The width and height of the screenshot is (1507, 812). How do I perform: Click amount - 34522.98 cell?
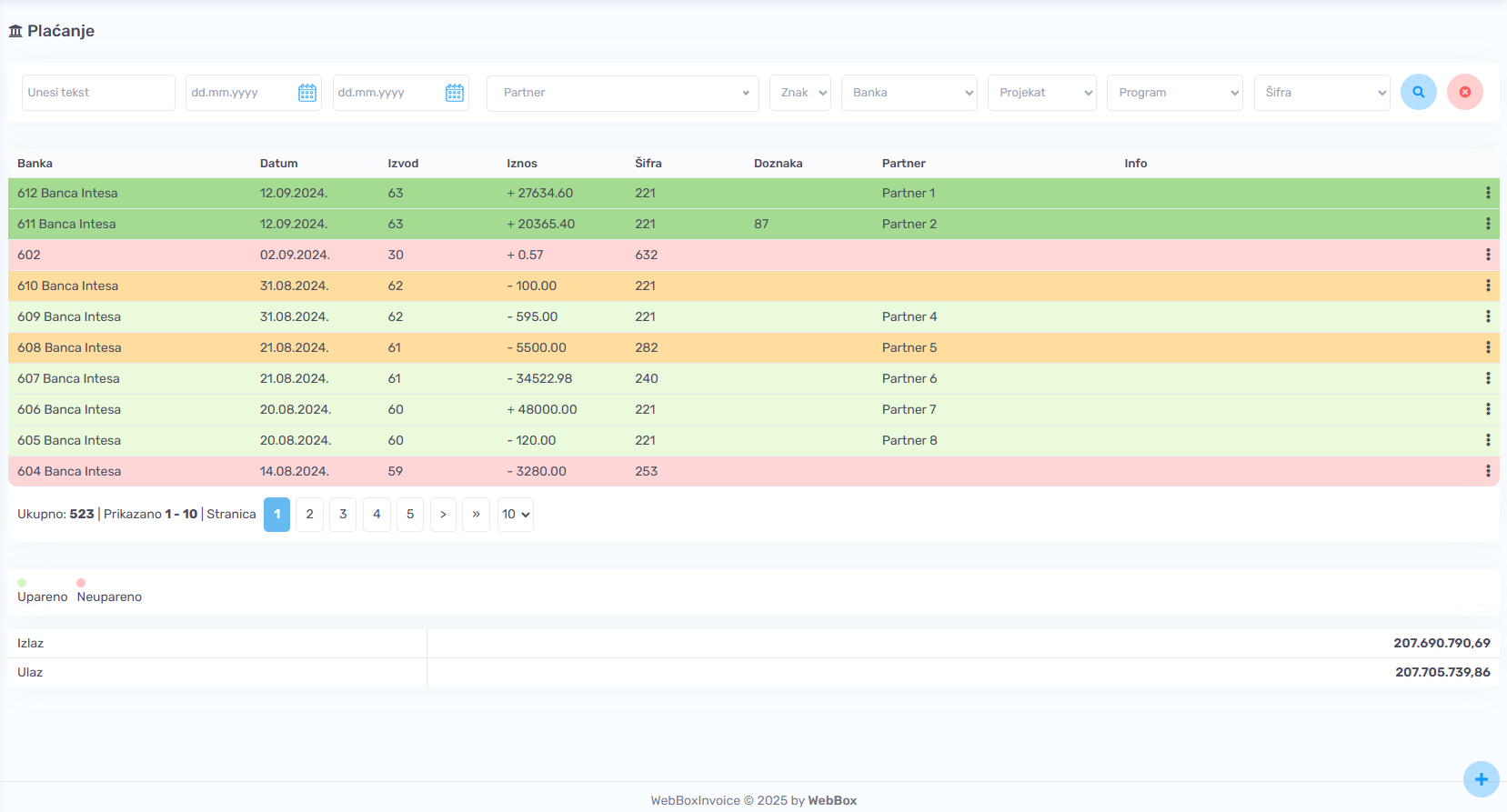540,378
